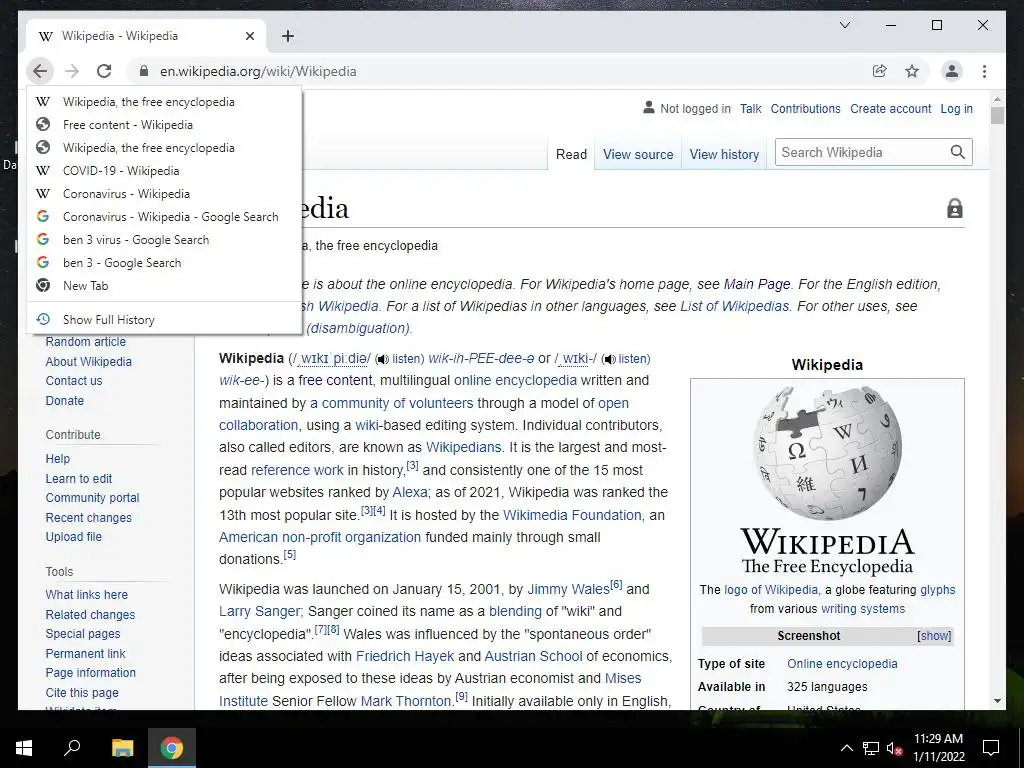The height and width of the screenshot is (768, 1024).
Task: Expand the Screenshot section with show
Action: click(934, 636)
